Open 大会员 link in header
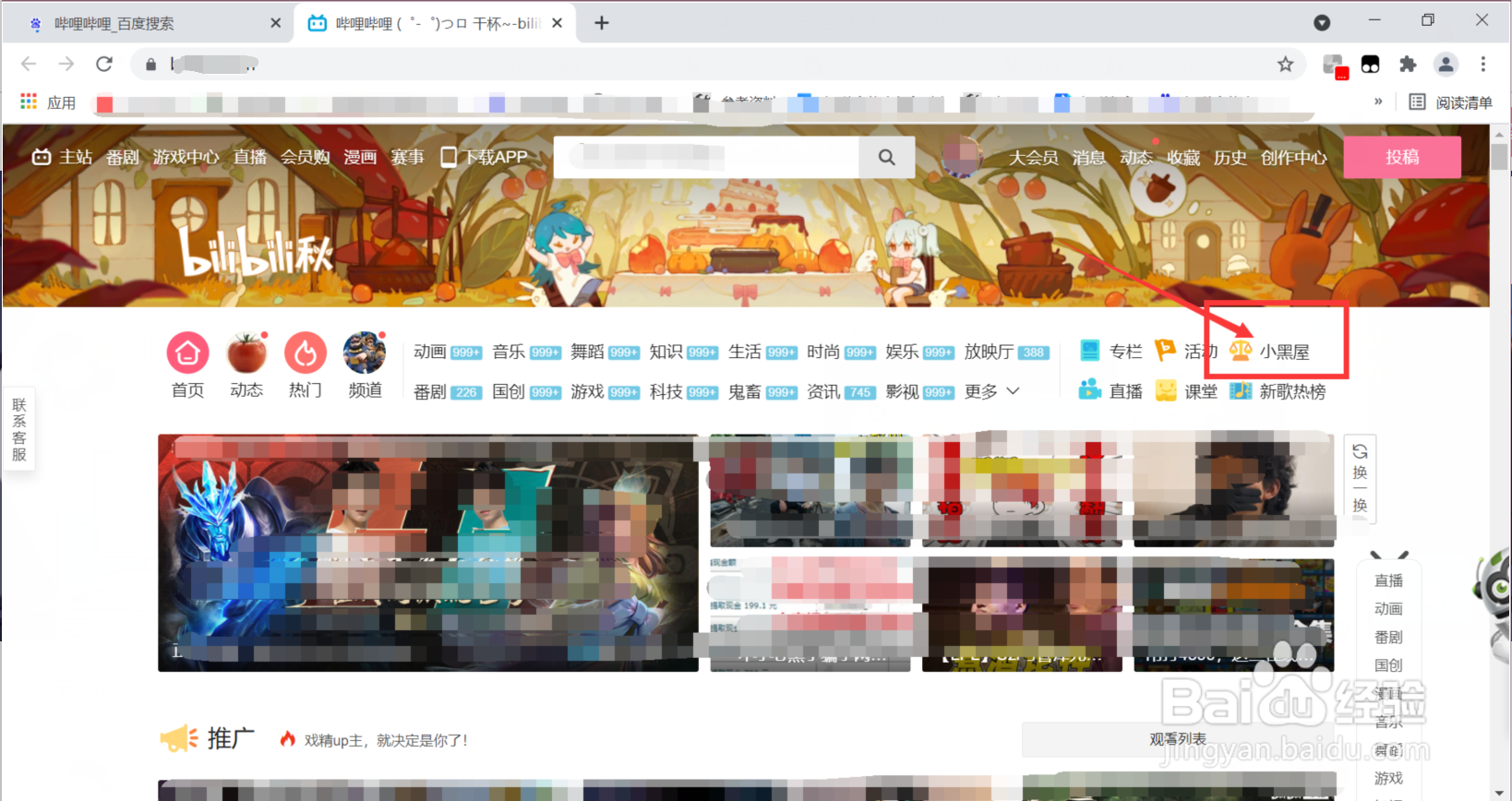This screenshot has height=801, width=1512. (1033, 158)
